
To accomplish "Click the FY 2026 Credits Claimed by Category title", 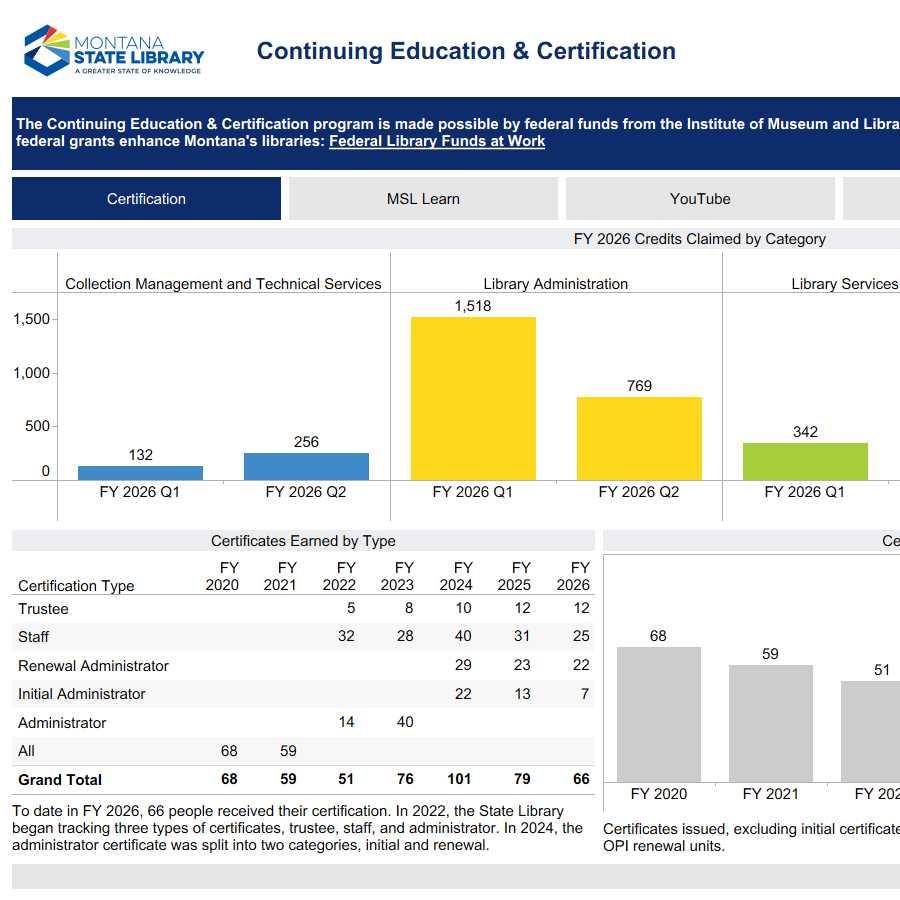I will click(x=700, y=239).
